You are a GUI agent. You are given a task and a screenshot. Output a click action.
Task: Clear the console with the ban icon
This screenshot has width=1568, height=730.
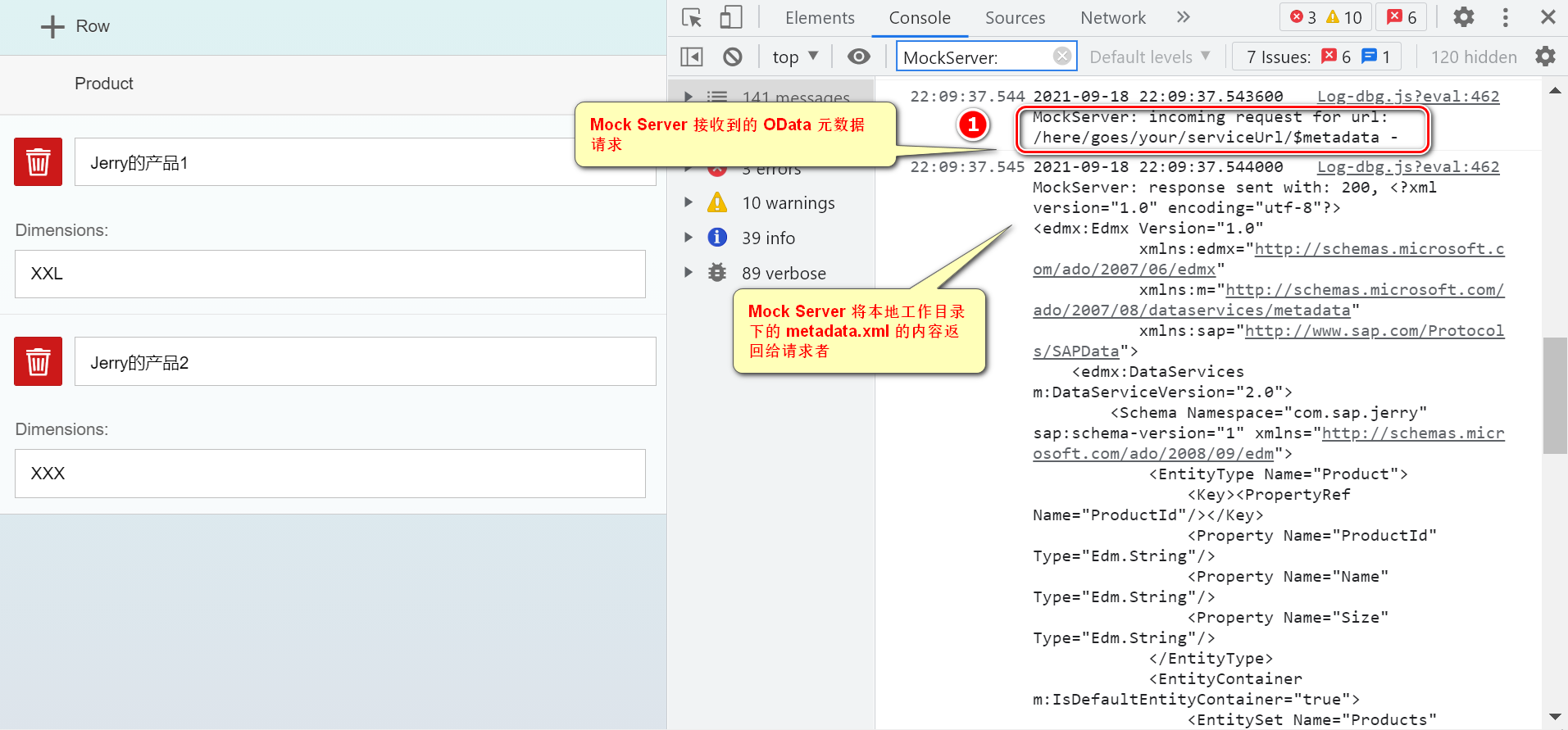tap(732, 57)
